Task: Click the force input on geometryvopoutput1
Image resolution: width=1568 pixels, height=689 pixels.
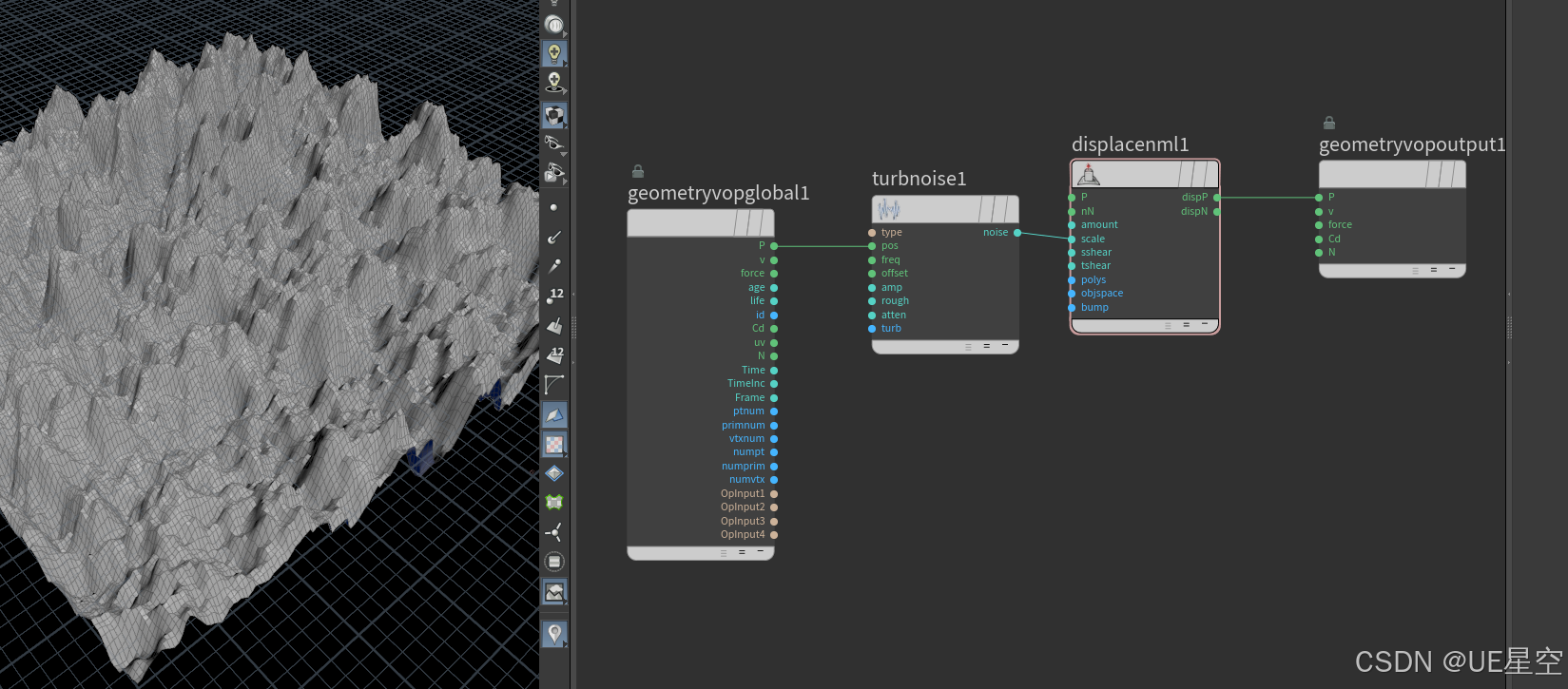Action: click(x=1319, y=225)
